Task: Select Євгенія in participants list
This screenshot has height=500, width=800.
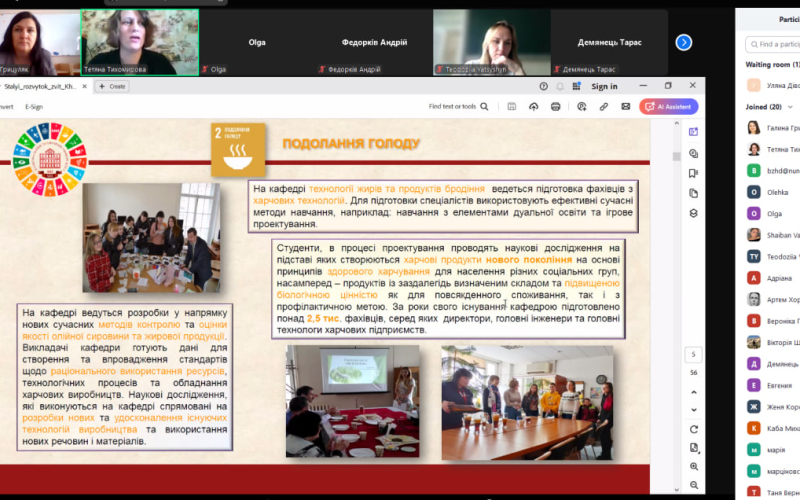Action: point(773,385)
